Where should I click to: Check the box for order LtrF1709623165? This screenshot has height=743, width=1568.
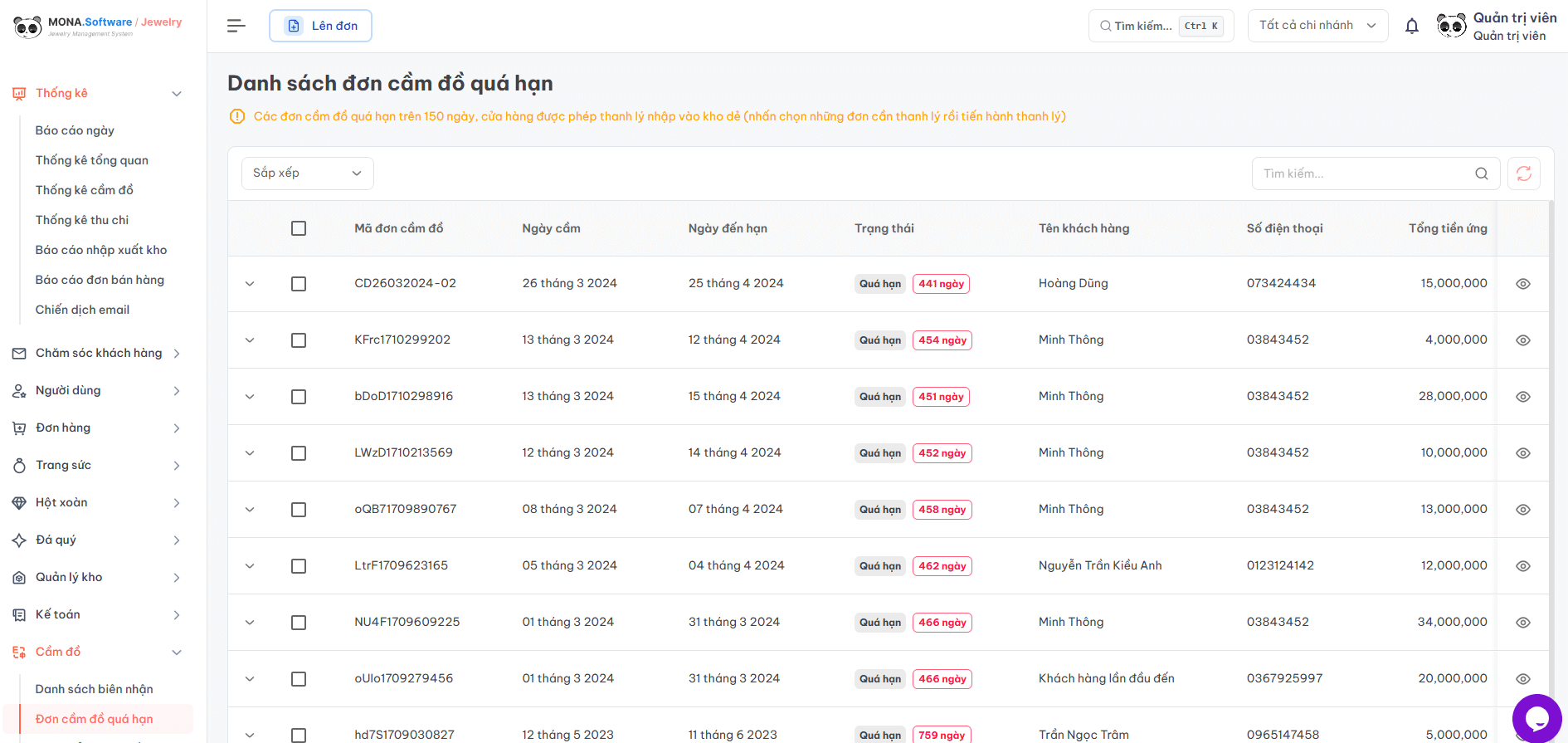(x=299, y=566)
